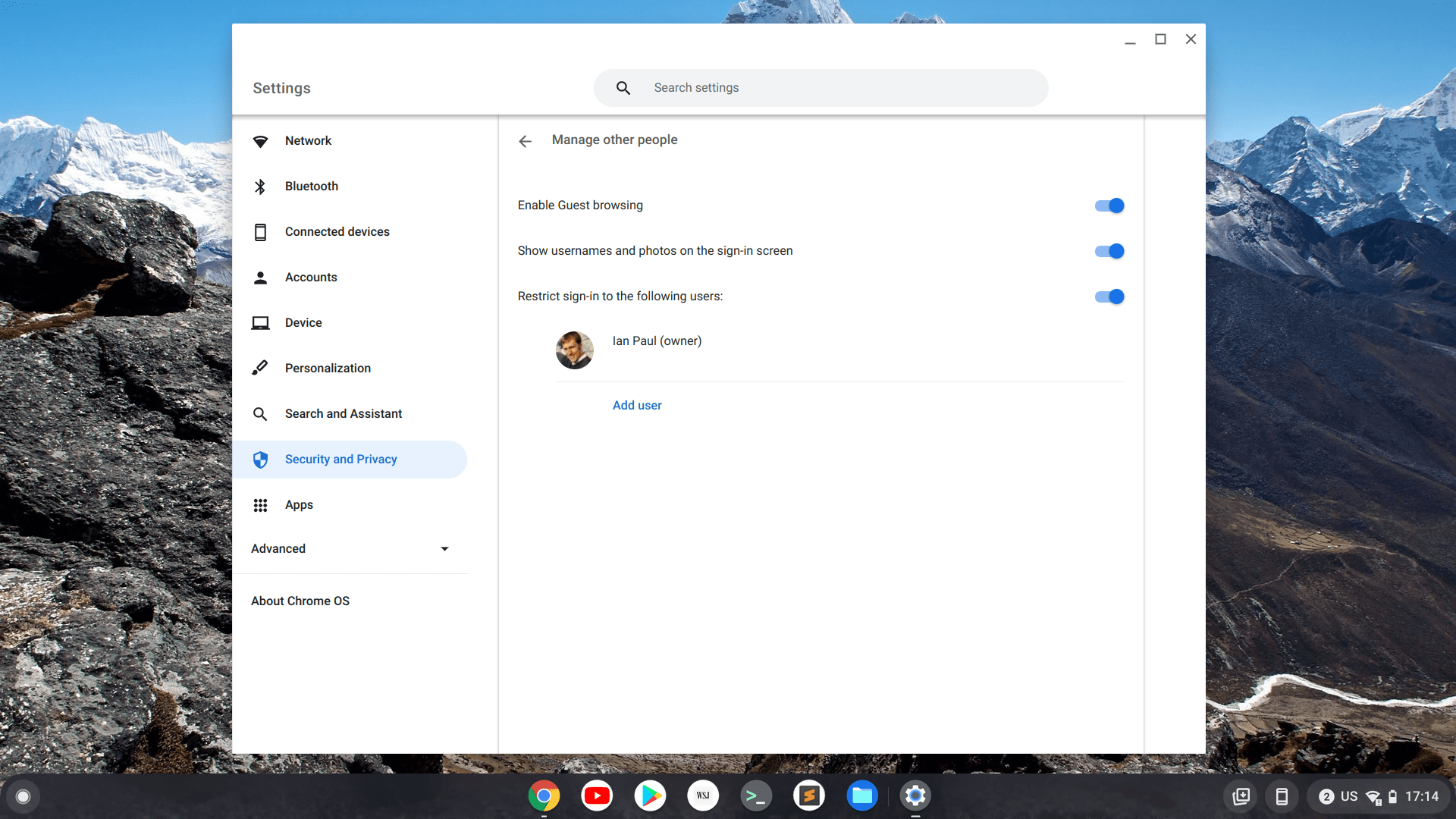The image size is (1456, 819).
Task: Open Device settings in the sidebar
Action: point(350,323)
